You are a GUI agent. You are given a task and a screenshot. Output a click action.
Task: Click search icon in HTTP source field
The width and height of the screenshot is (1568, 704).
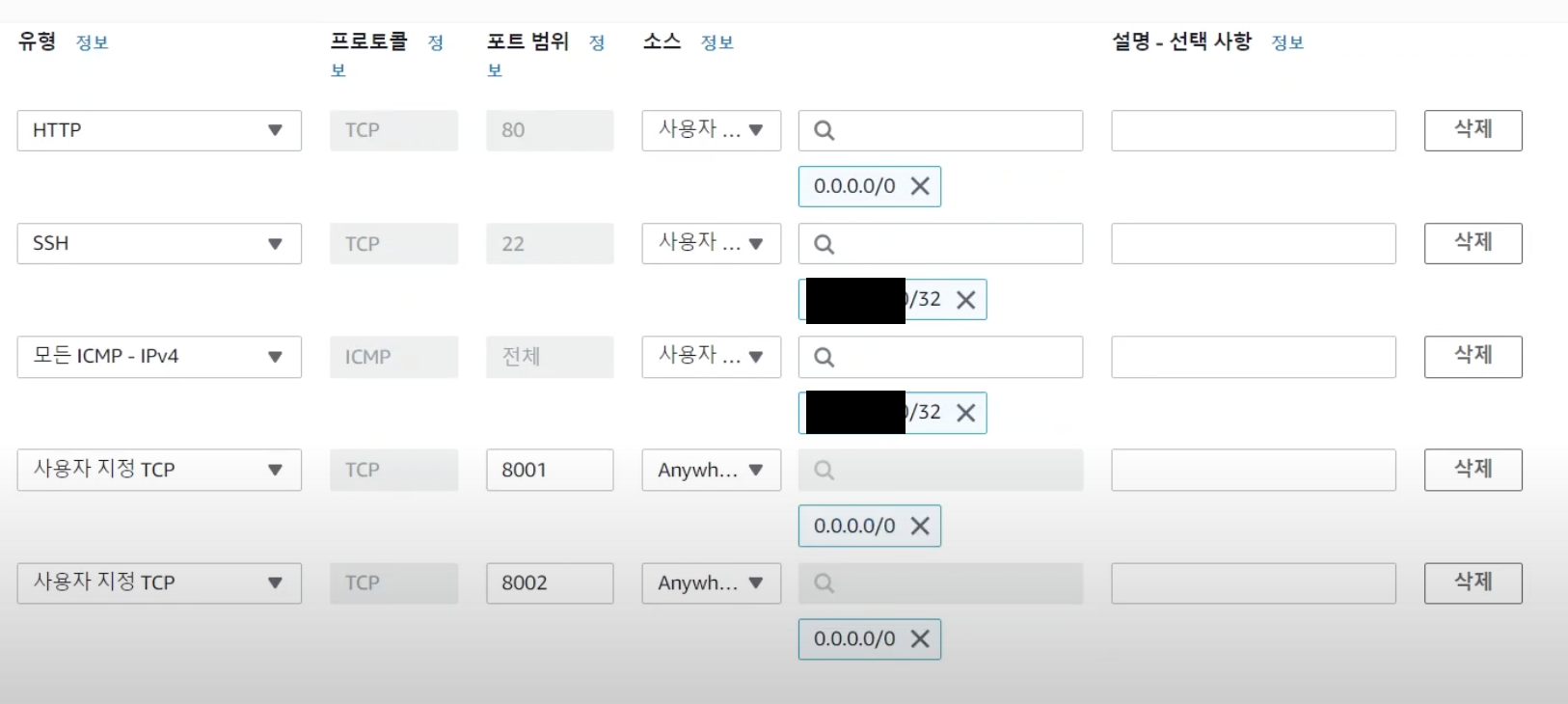tap(825, 131)
